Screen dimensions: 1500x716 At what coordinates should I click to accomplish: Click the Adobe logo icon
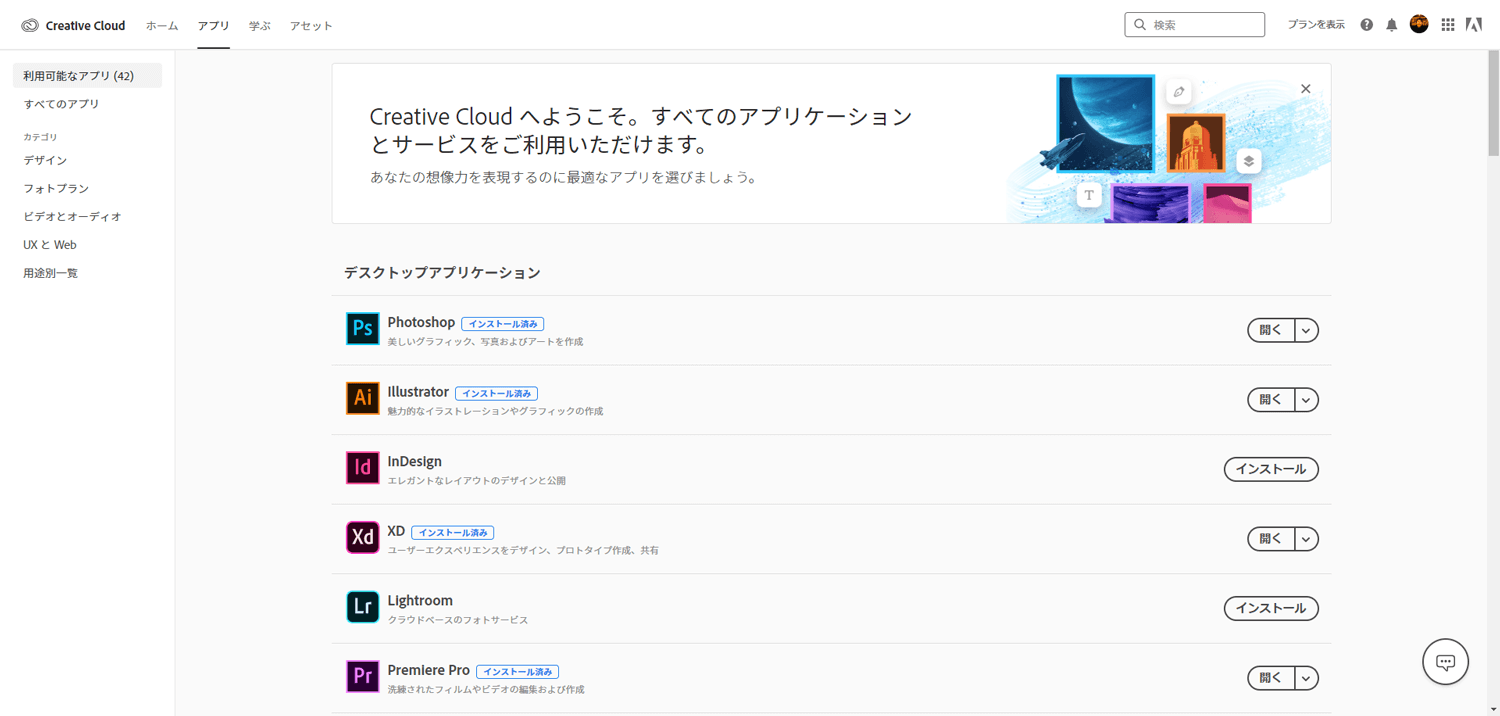click(x=1474, y=25)
